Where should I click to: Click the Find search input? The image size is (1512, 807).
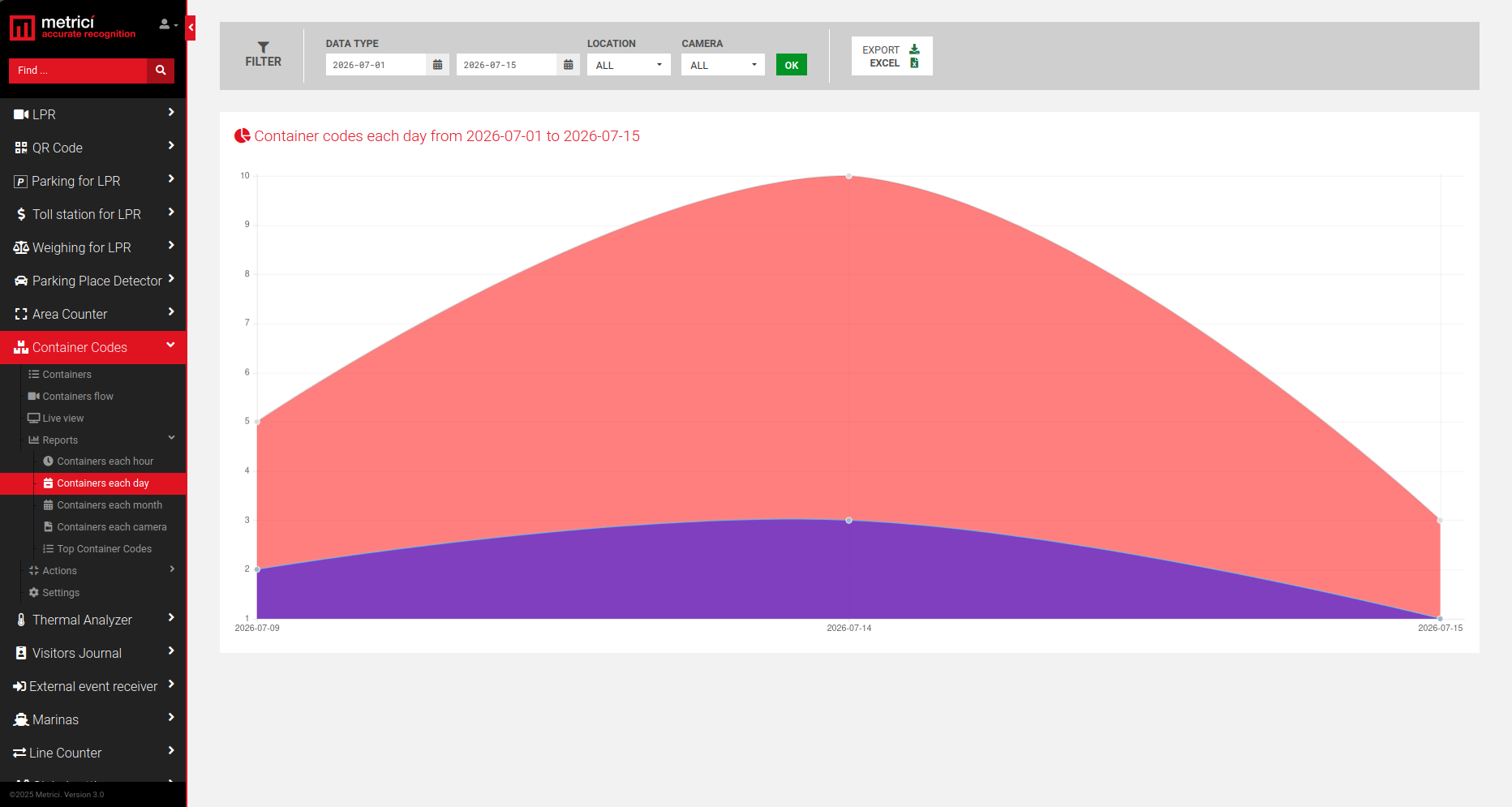point(78,71)
